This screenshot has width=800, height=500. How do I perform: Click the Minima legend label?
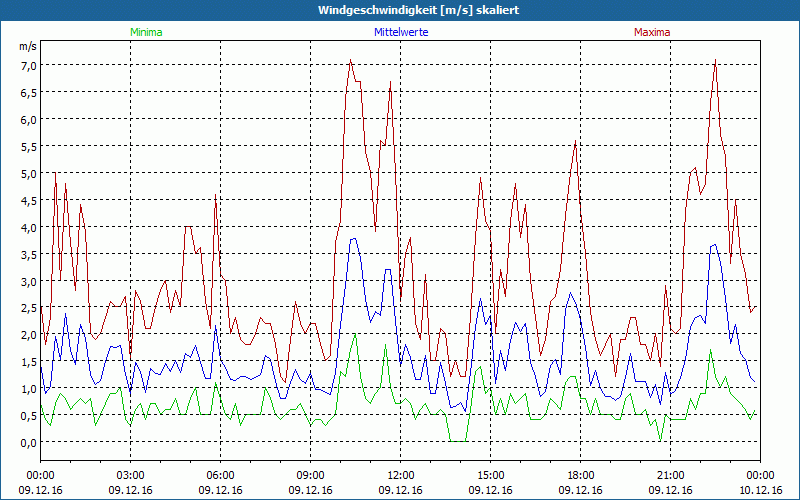(145, 32)
